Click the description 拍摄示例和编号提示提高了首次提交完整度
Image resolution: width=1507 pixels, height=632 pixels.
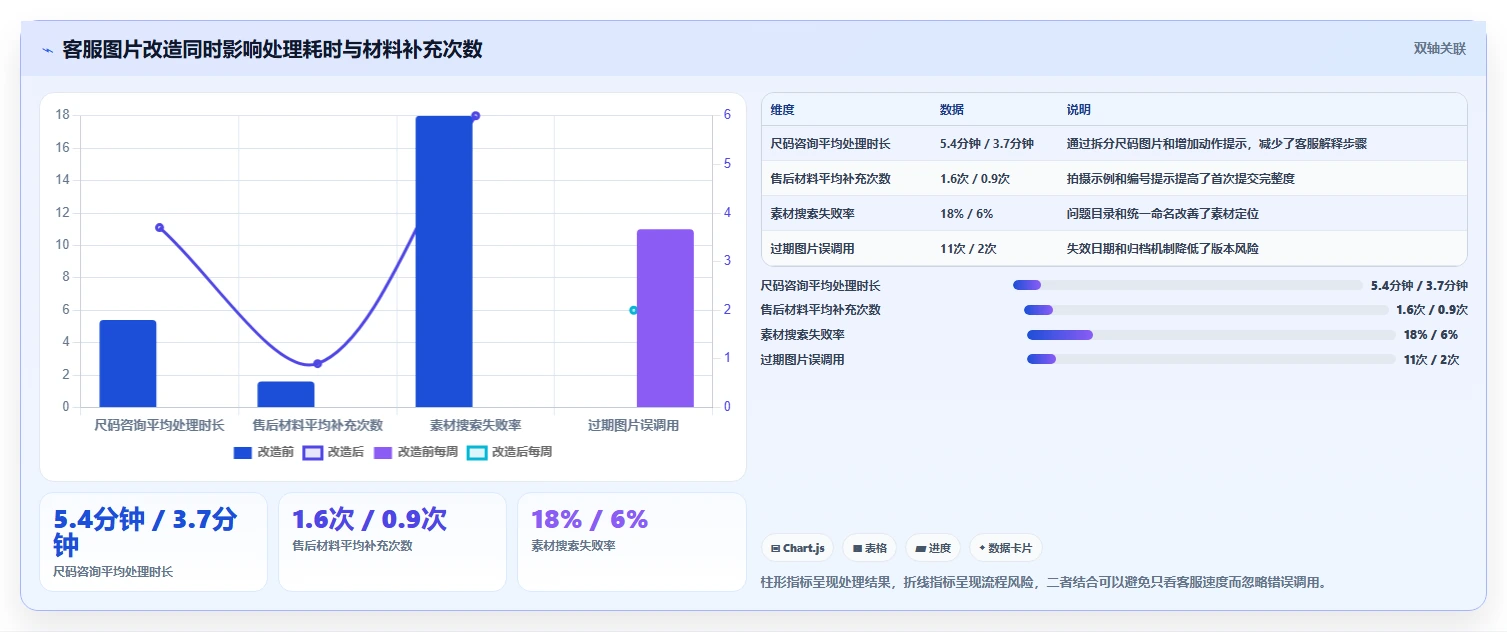(1181, 179)
